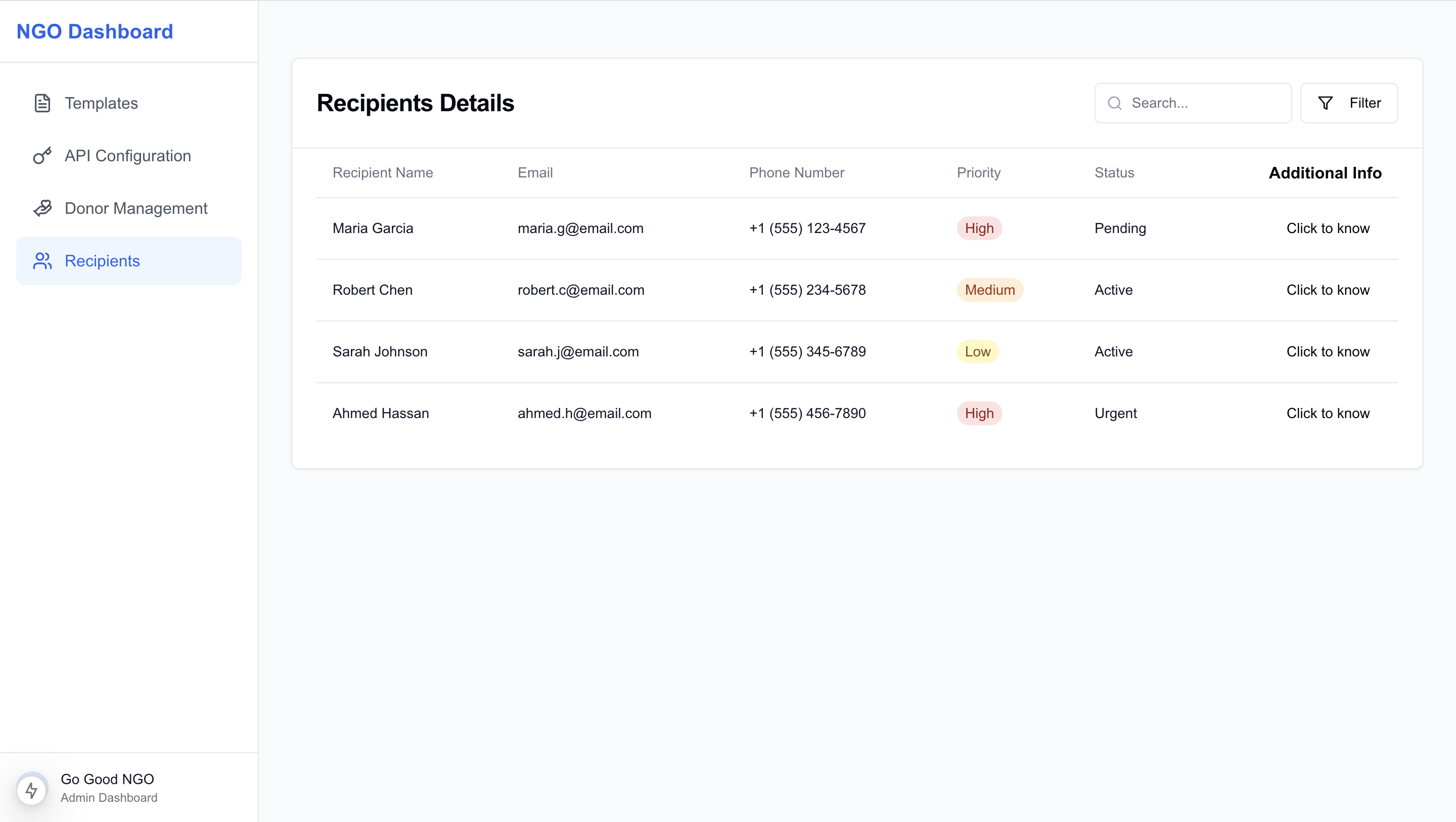Click the Recipients people icon
This screenshot has height=822, width=1456.
click(42, 261)
